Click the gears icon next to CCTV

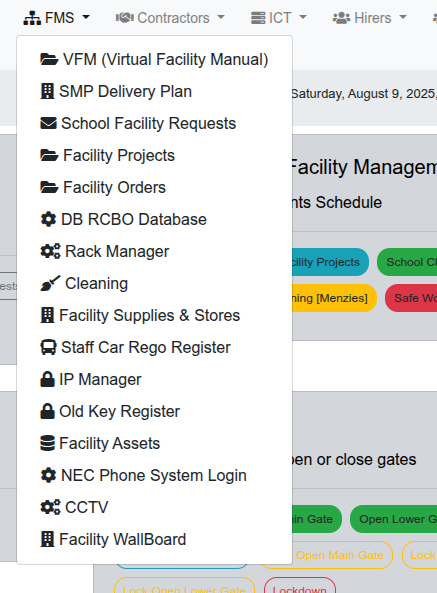[50, 507]
